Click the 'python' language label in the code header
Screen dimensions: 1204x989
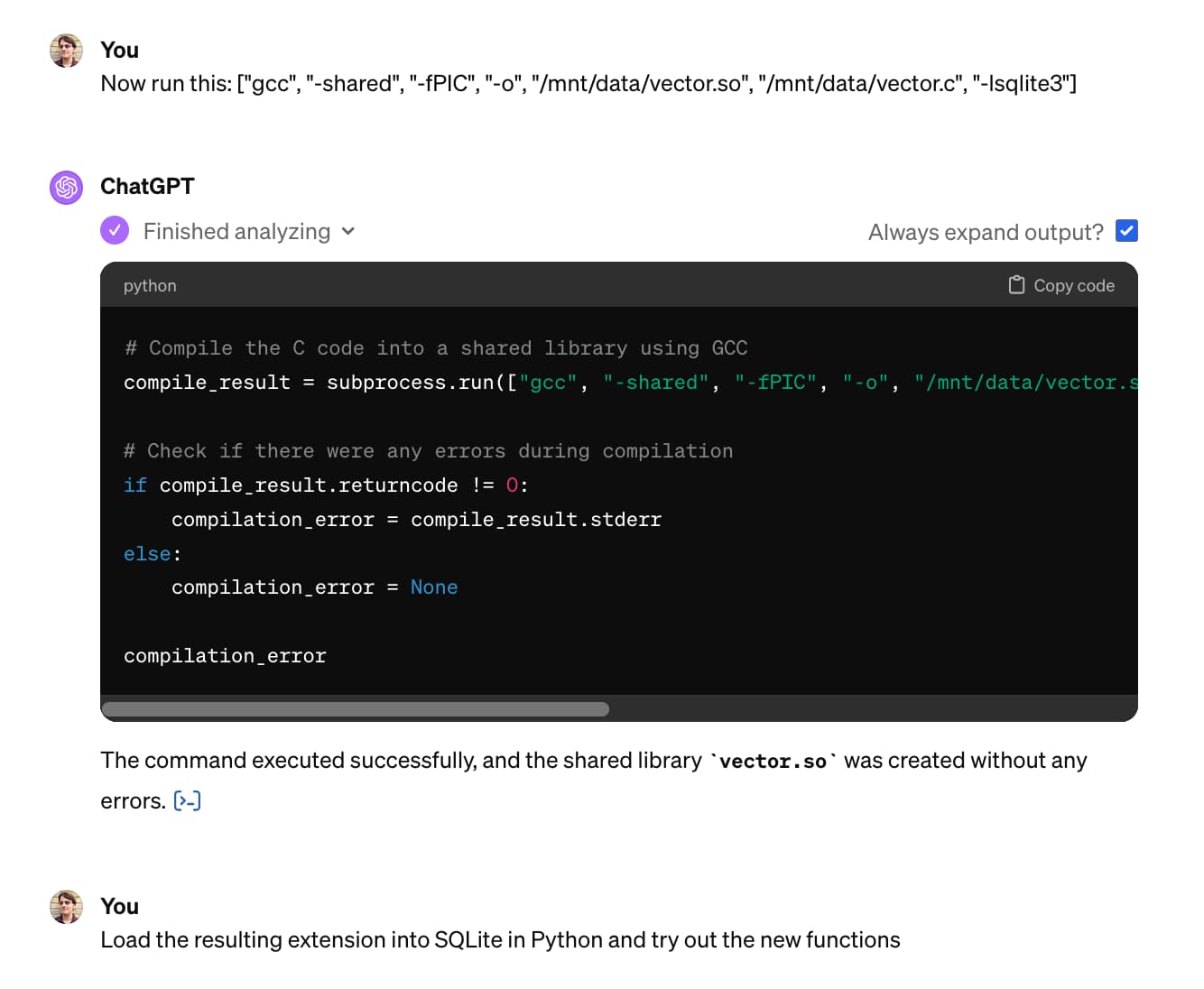(150, 285)
